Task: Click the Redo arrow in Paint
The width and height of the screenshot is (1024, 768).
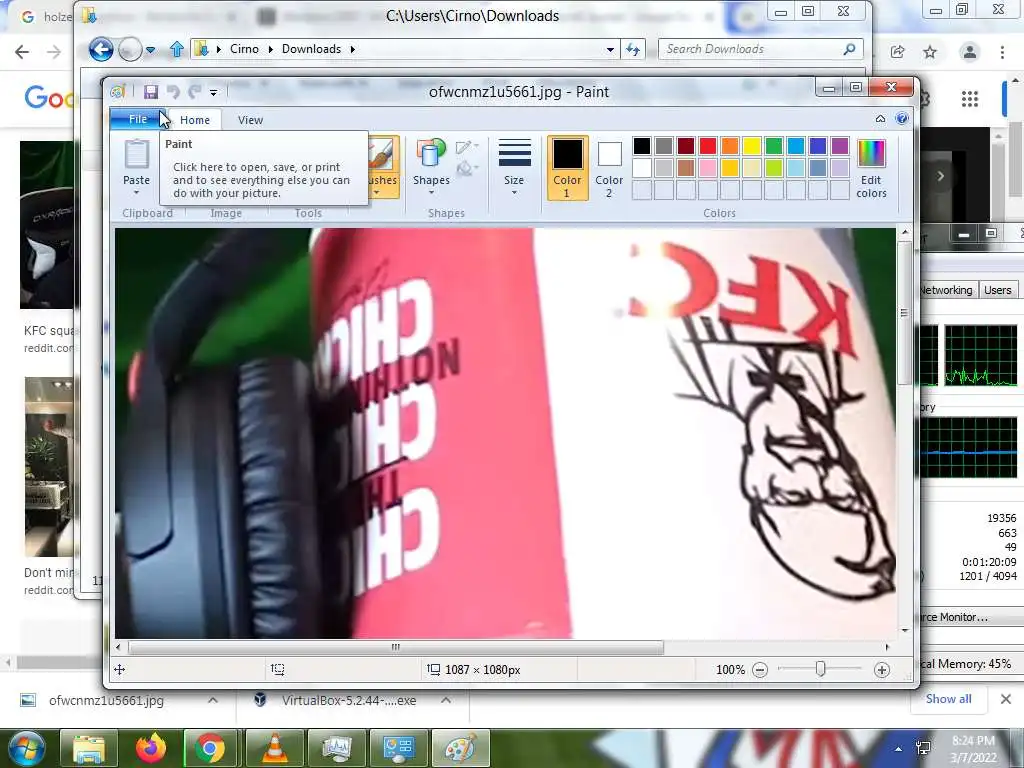Action: point(195,92)
